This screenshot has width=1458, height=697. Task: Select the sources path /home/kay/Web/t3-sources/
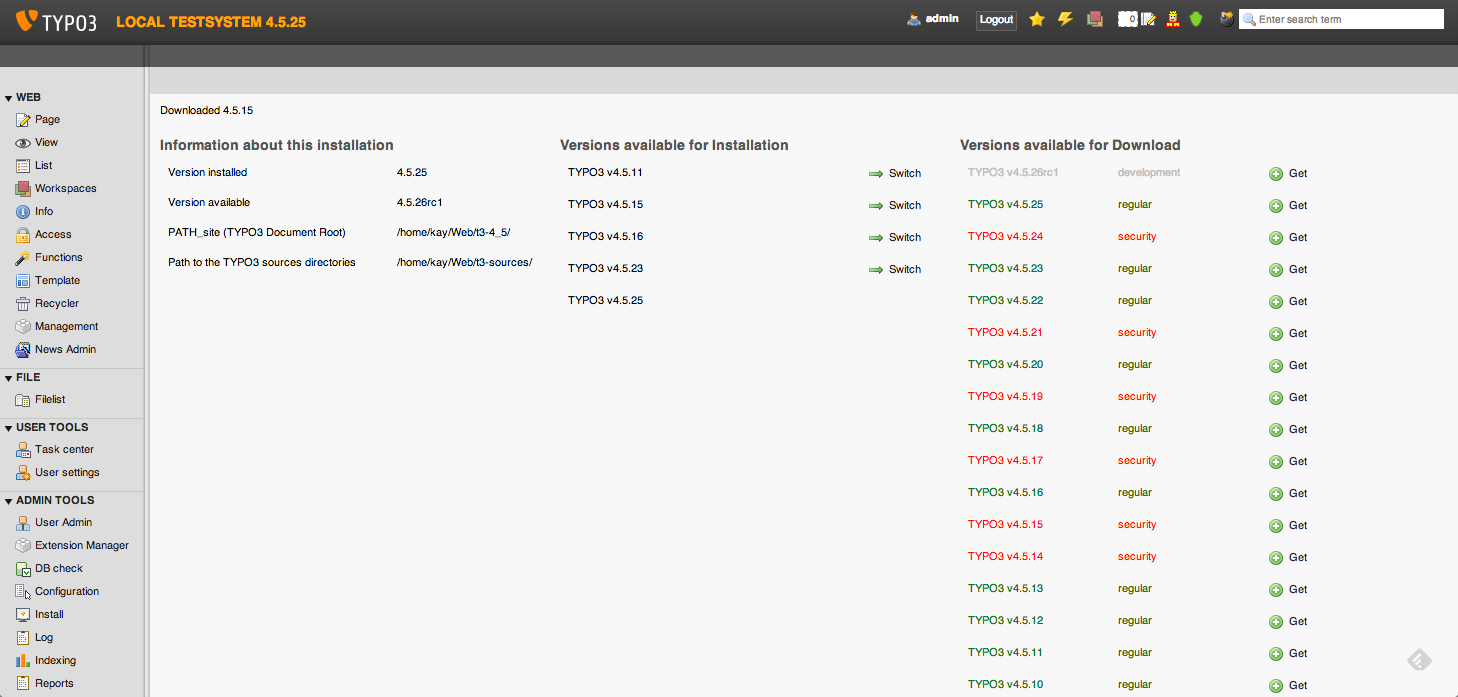pyautogui.click(x=464, y=262)
